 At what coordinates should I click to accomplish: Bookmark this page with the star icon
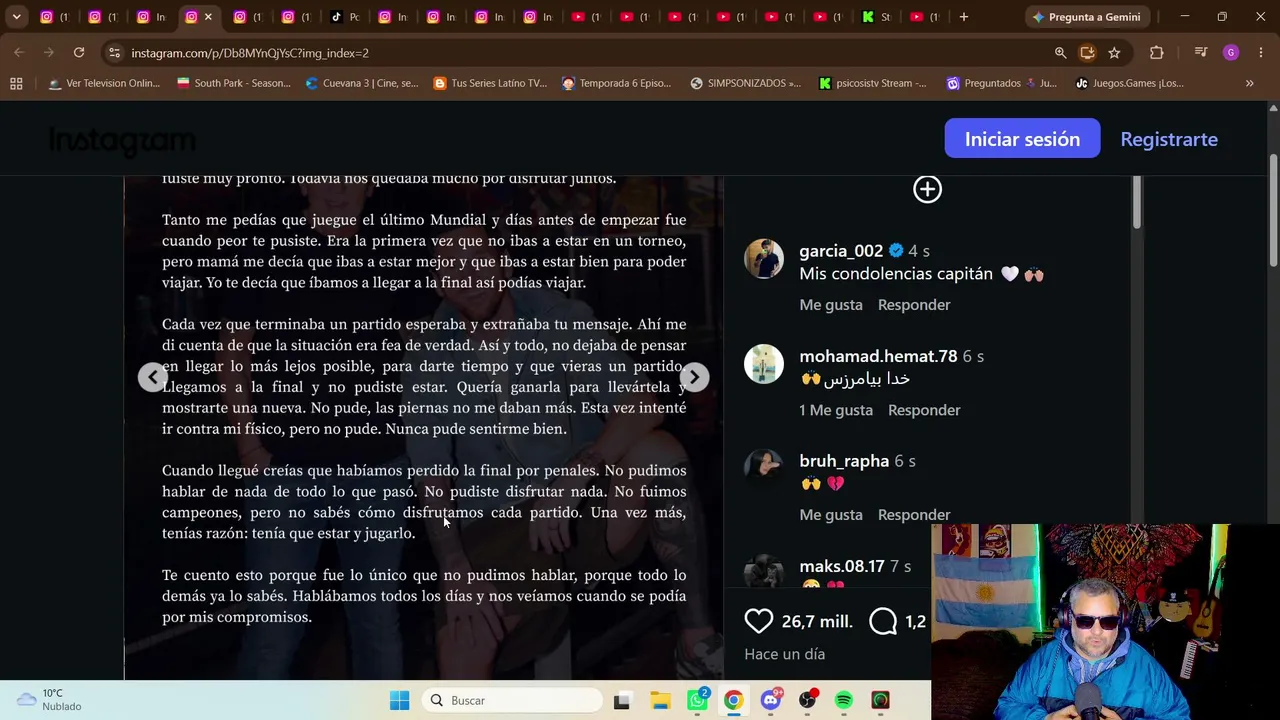tap(1114, 52)
